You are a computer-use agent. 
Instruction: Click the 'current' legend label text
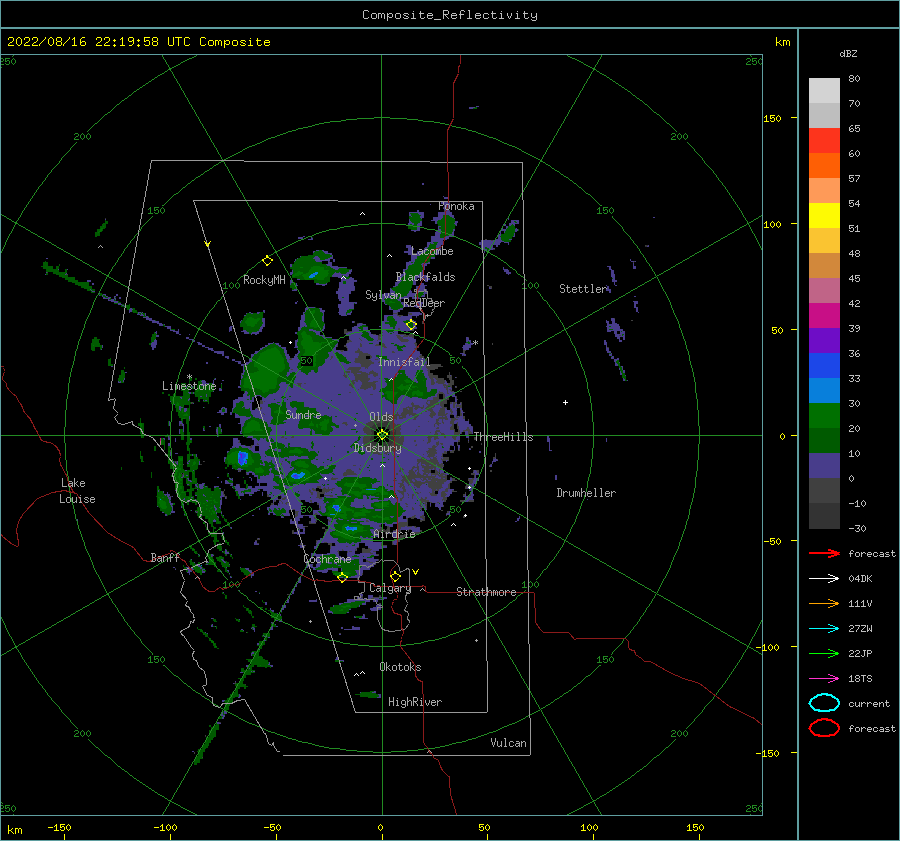pyautogui.click(x=869, y=703)
